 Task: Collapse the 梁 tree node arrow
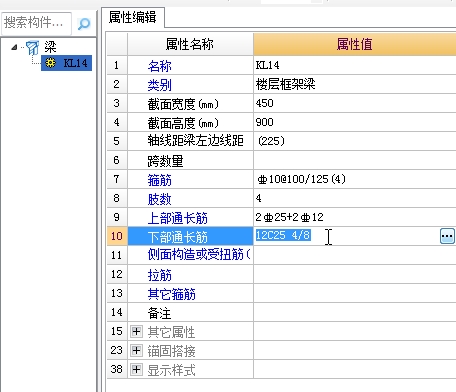(14, 47)
